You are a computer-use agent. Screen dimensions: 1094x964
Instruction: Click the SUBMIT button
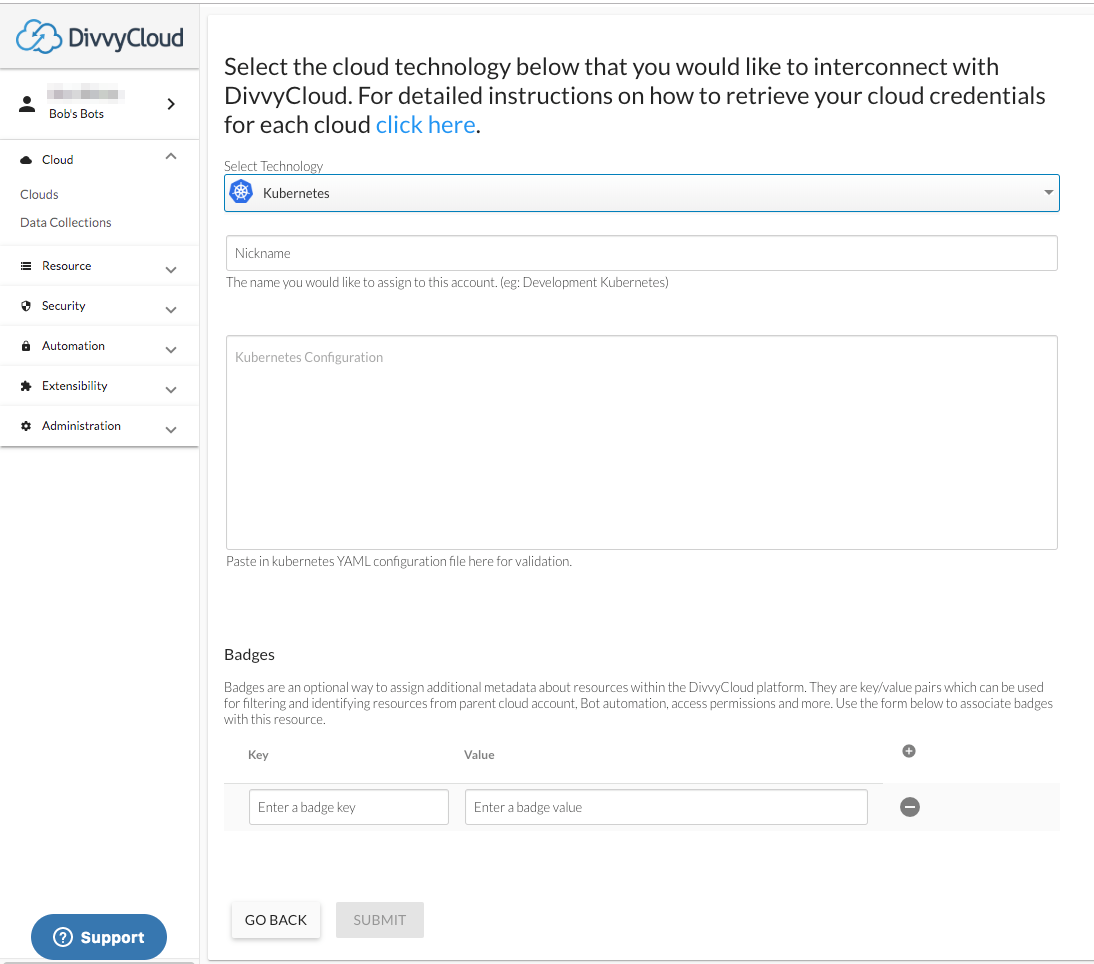pyautogui.click(x=380, y=920)
